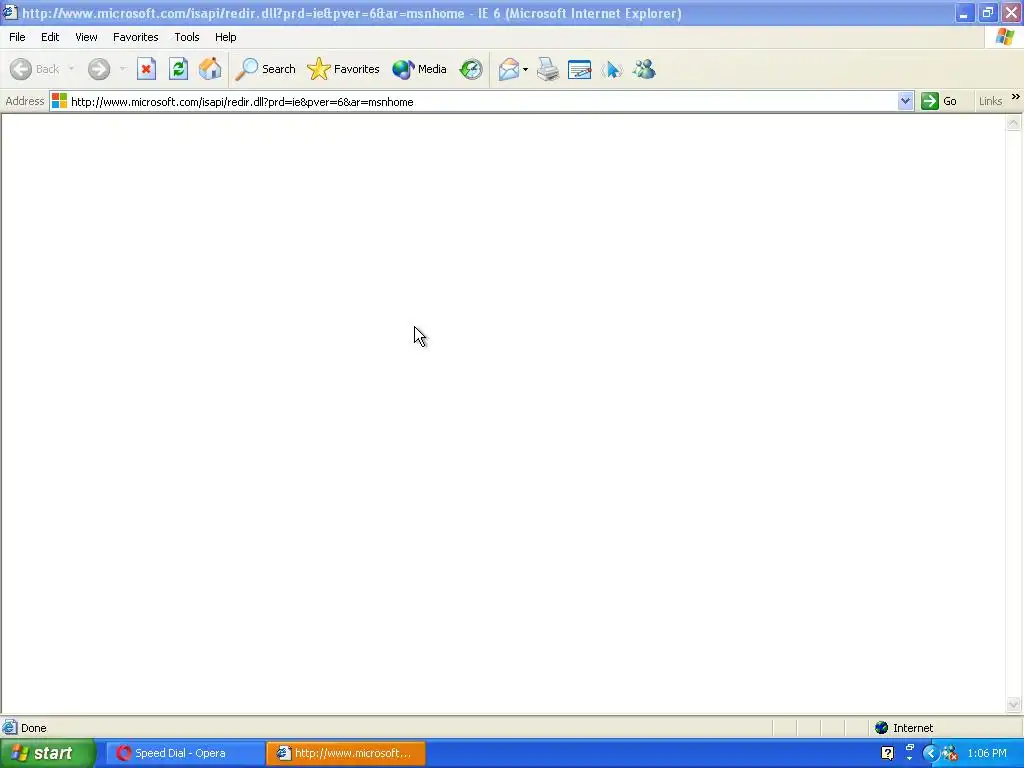This screenshot has height=768, width=1024.
Task: Click the Done status text
Action: tap(33, 728)
